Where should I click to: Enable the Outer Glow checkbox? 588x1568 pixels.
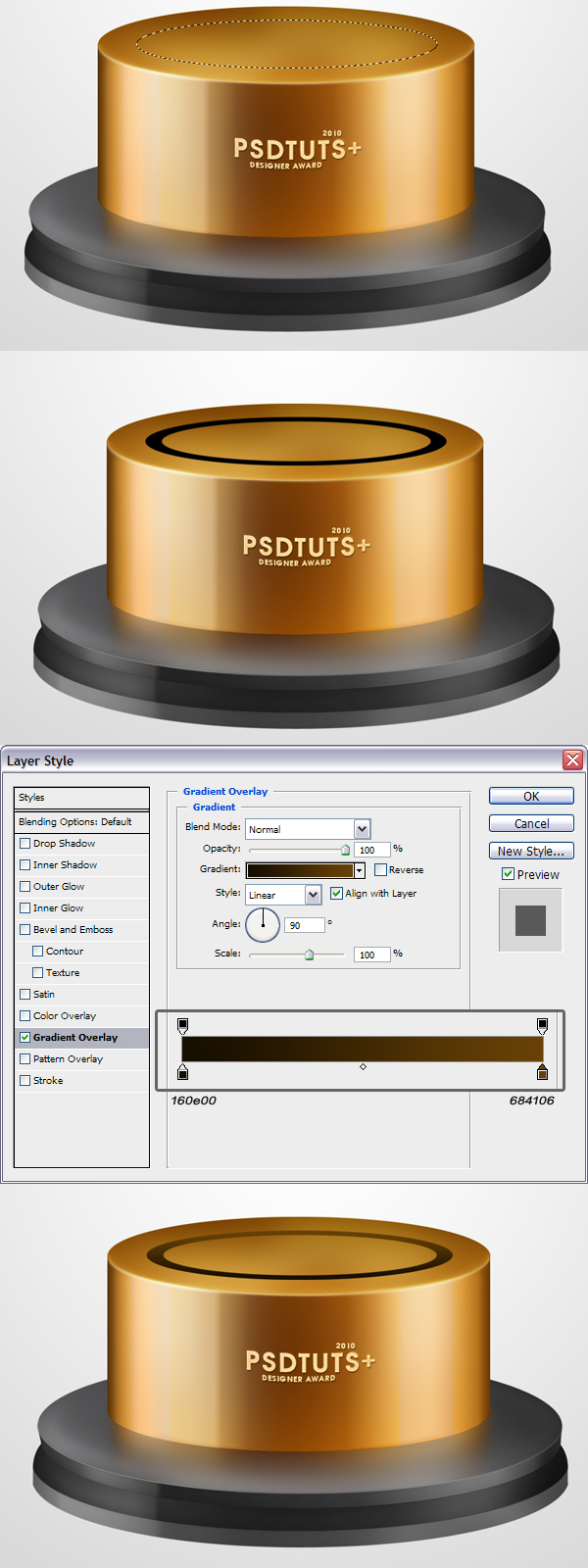(25, 886)
